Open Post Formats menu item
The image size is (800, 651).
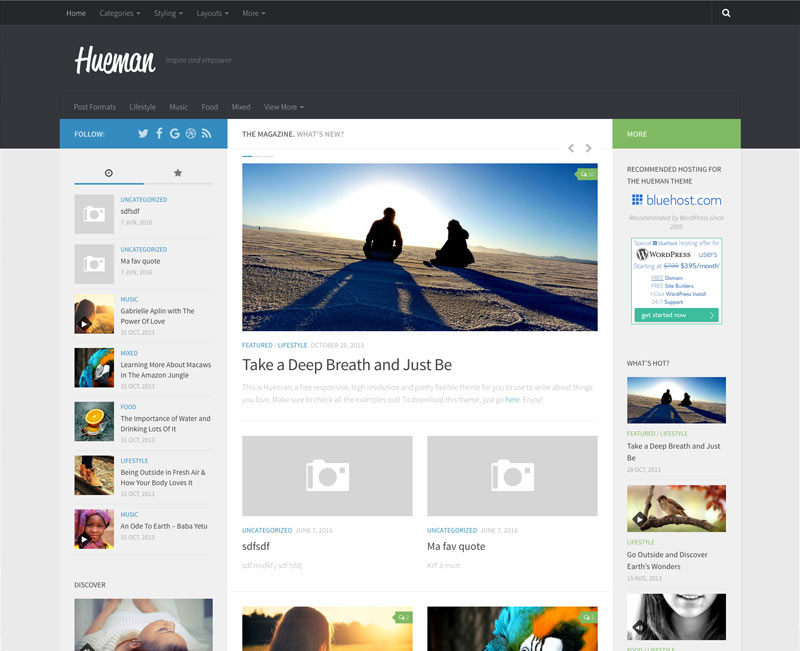95,107
